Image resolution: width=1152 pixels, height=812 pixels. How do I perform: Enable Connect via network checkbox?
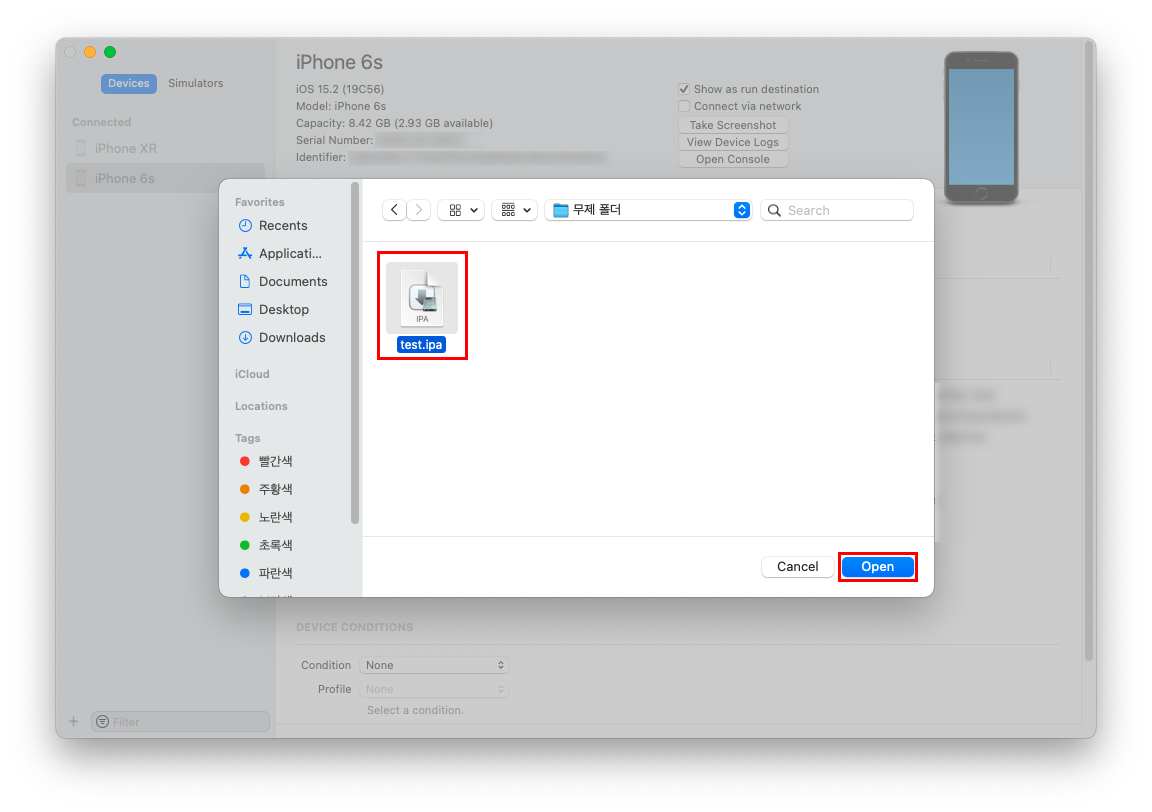[684, 106]
